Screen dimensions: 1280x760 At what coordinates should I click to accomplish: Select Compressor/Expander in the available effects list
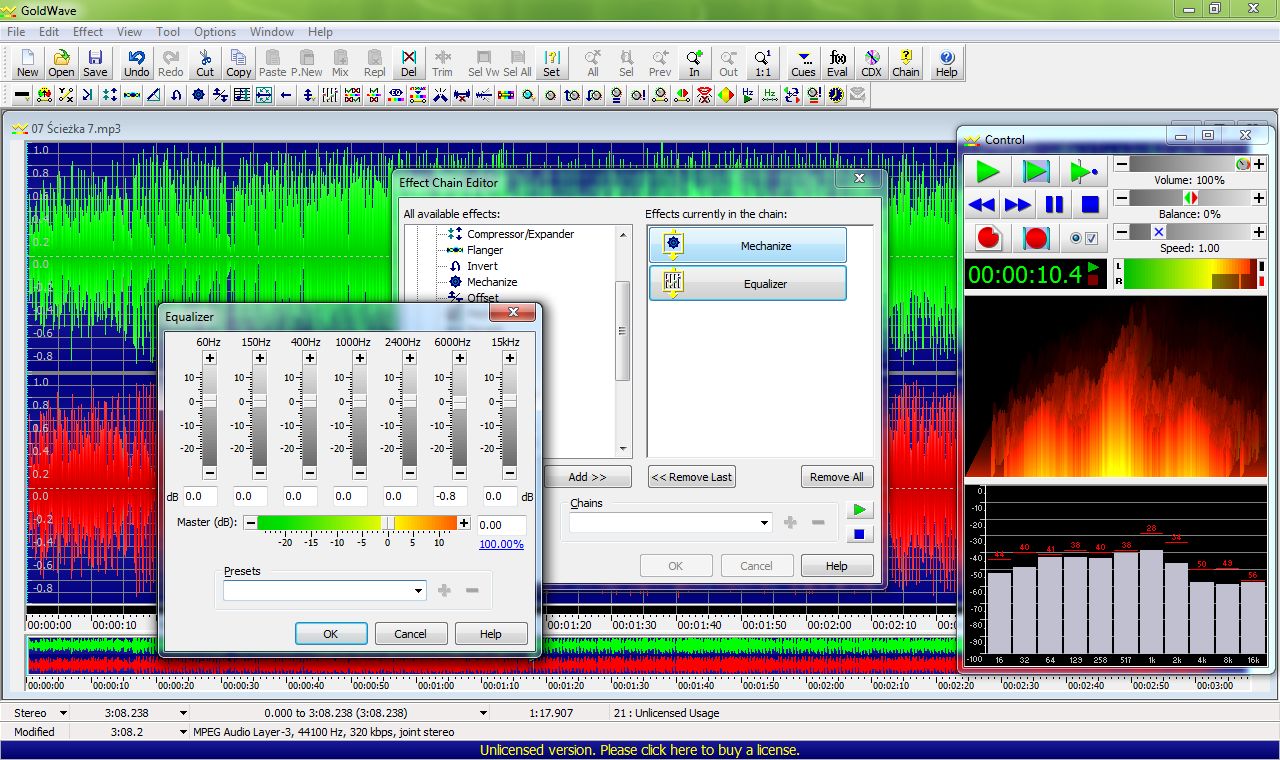coord(520,234)
